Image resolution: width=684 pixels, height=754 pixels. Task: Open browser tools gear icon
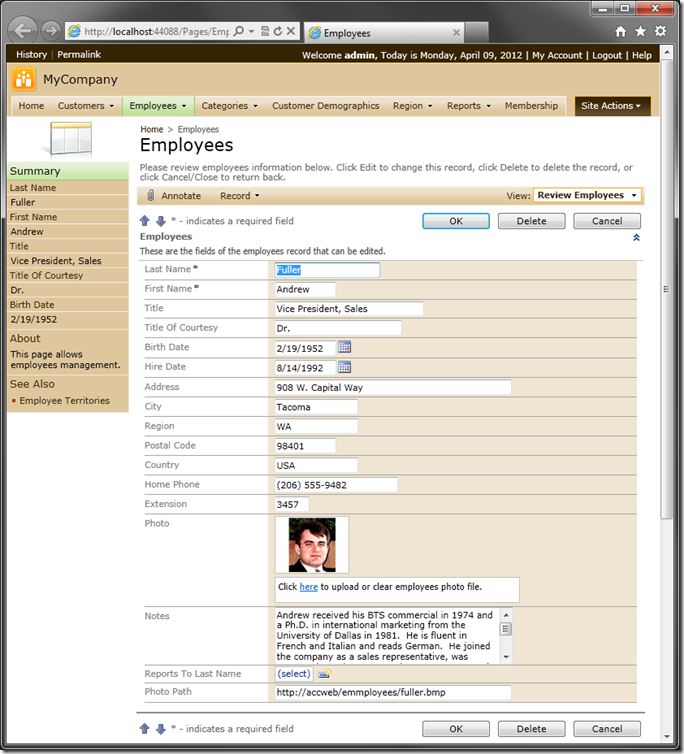[660, 31]
